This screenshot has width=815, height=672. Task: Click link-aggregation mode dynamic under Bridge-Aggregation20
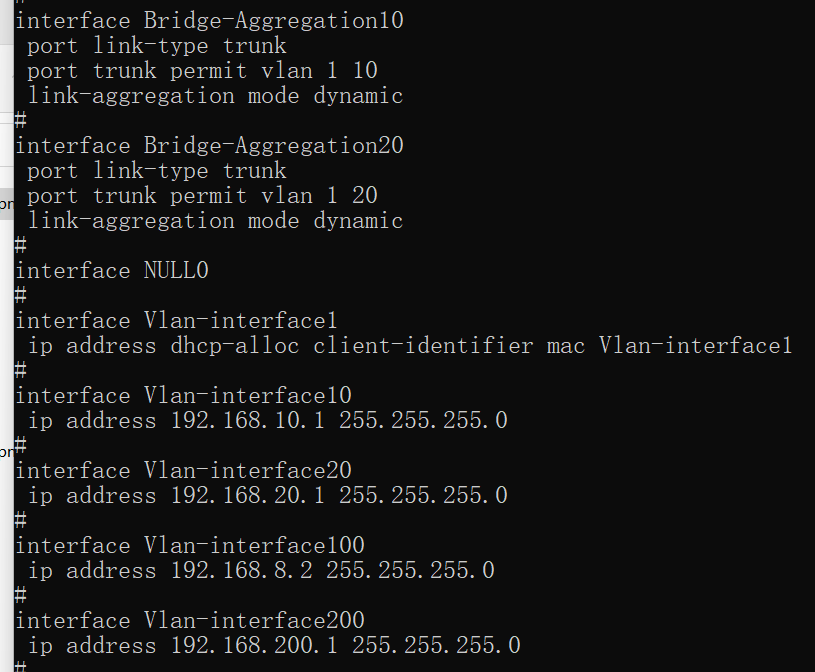(215, 220)
